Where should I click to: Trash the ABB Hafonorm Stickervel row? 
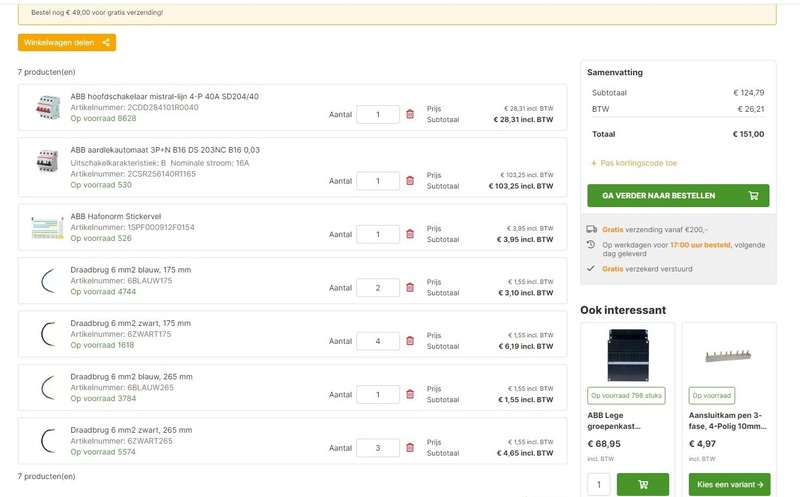click(410, 234)
